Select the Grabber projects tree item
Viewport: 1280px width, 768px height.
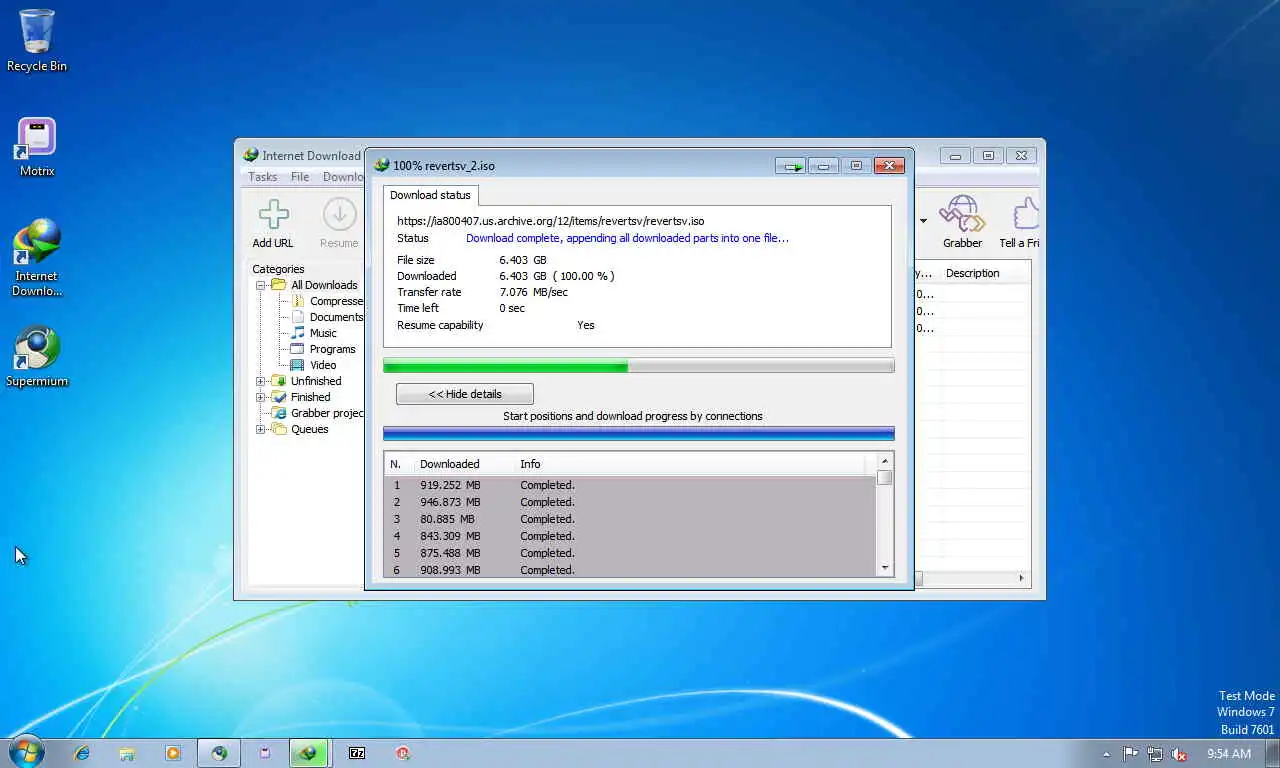click(x=327, y=413)
